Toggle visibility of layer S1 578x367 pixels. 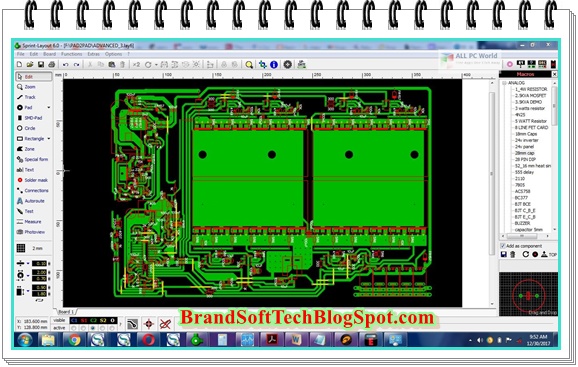tap(84, 321)
